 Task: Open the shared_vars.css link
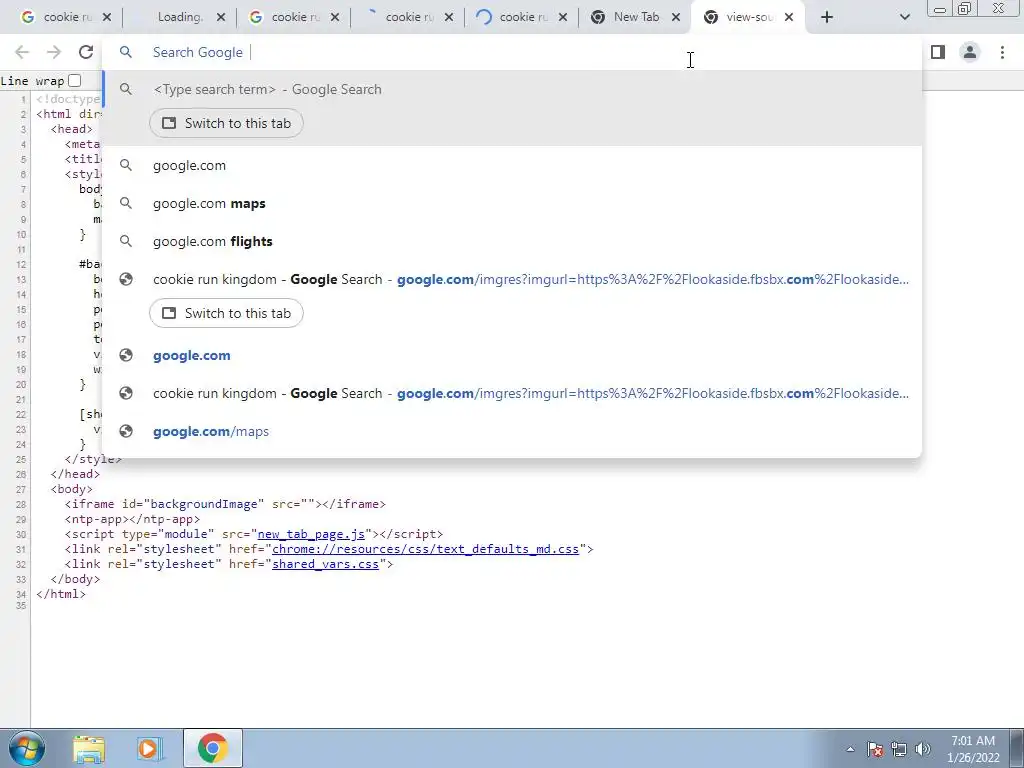[x=325, y=564]
